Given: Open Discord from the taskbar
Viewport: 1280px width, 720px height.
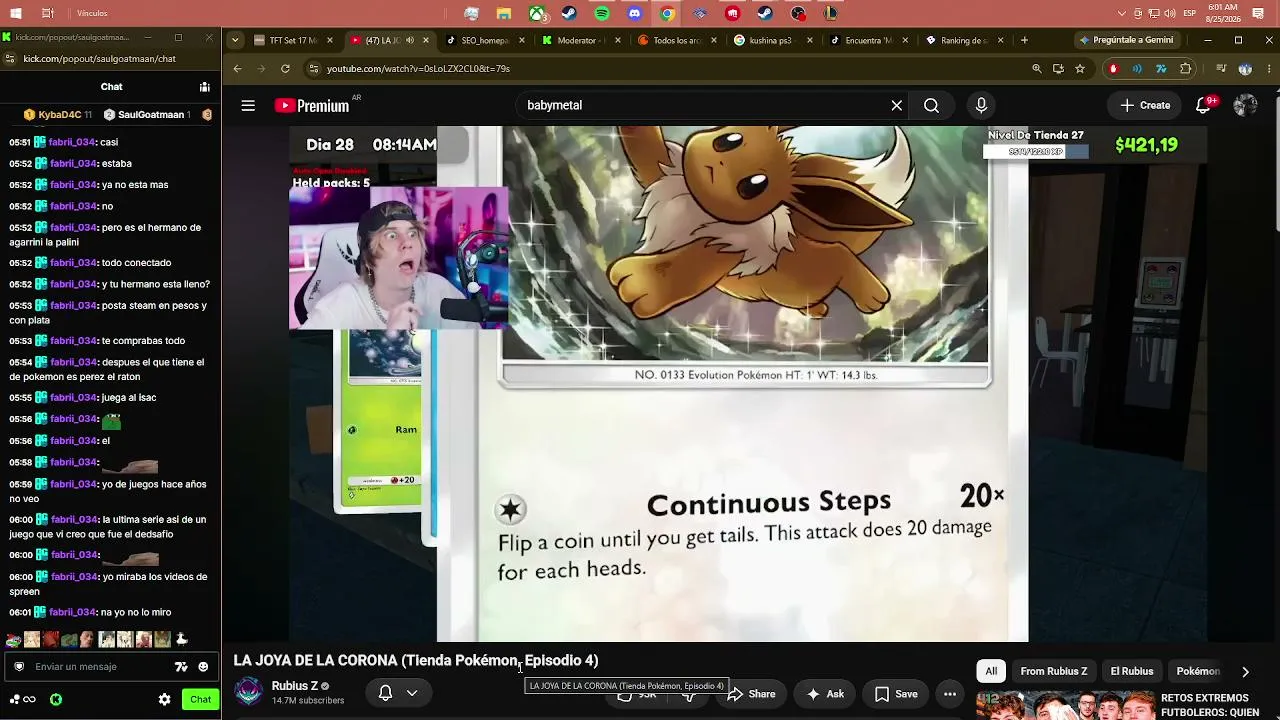Looking at the screenshot, I should tap(634, 13).
